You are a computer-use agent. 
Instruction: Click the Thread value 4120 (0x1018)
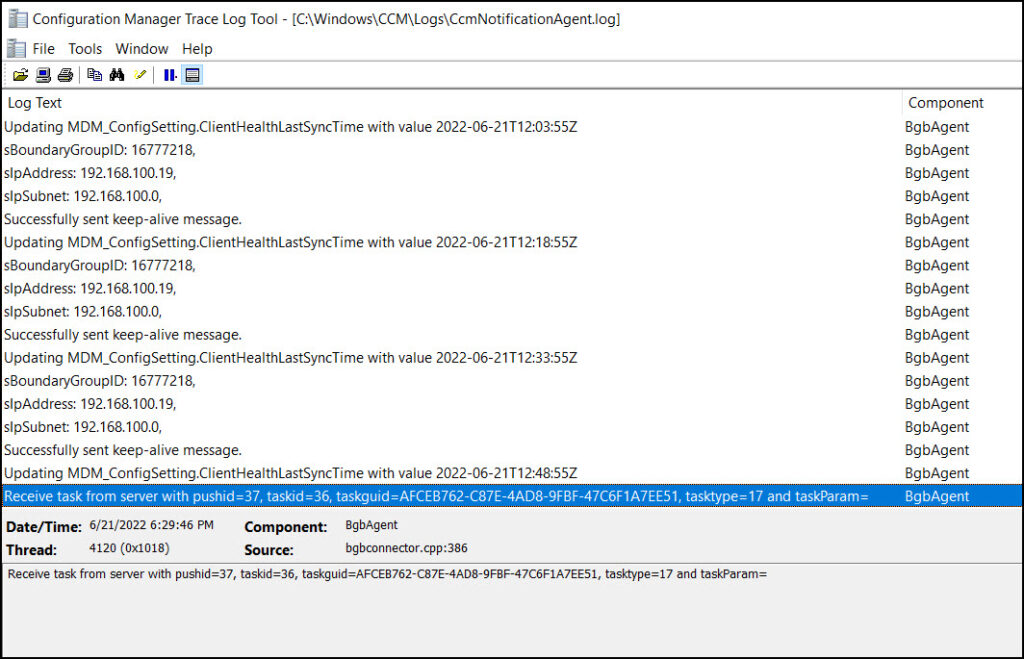pyautogui.click(x=129, y=548)
